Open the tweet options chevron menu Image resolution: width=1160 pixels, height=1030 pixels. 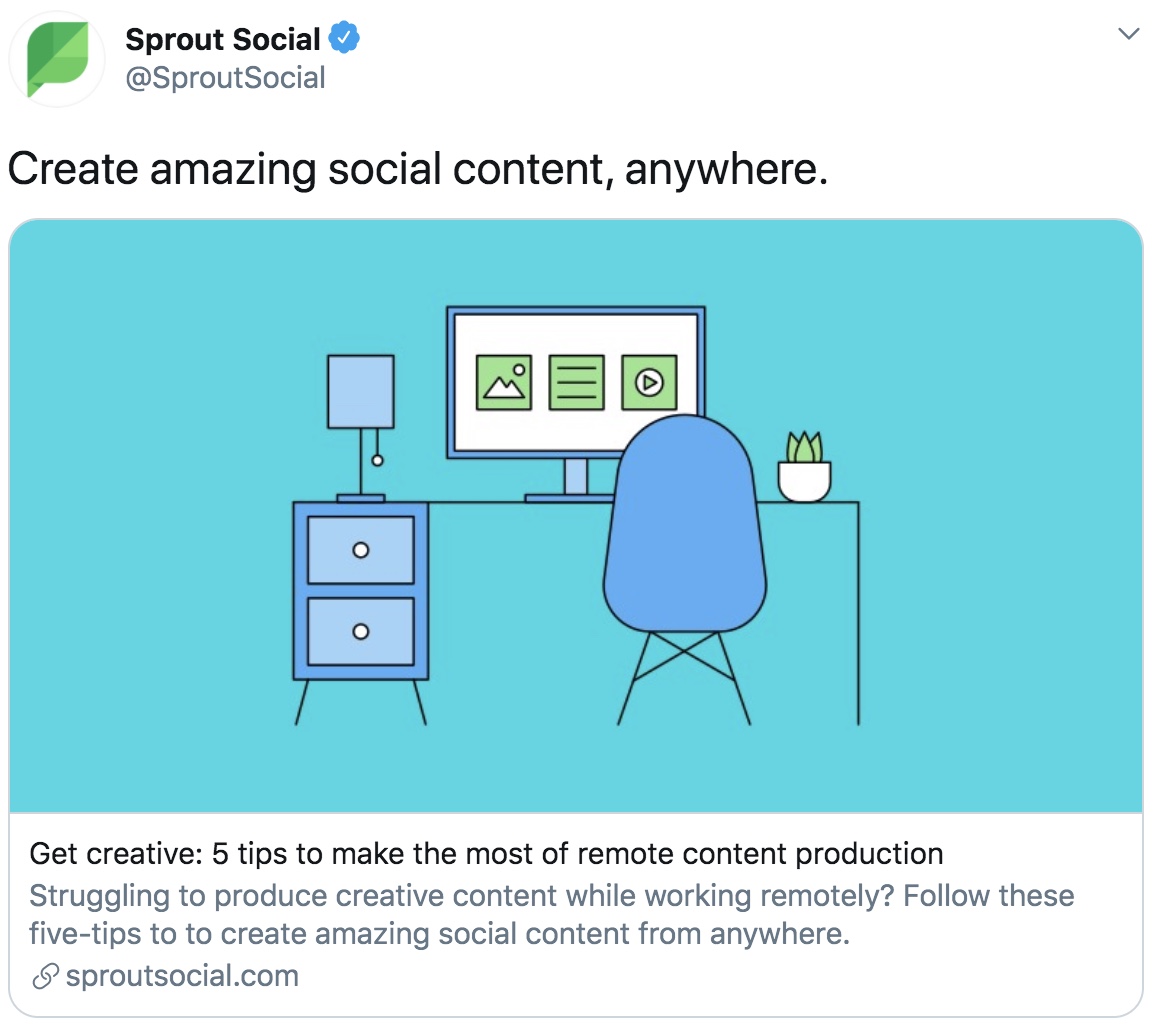click(x=1127, y=34)
